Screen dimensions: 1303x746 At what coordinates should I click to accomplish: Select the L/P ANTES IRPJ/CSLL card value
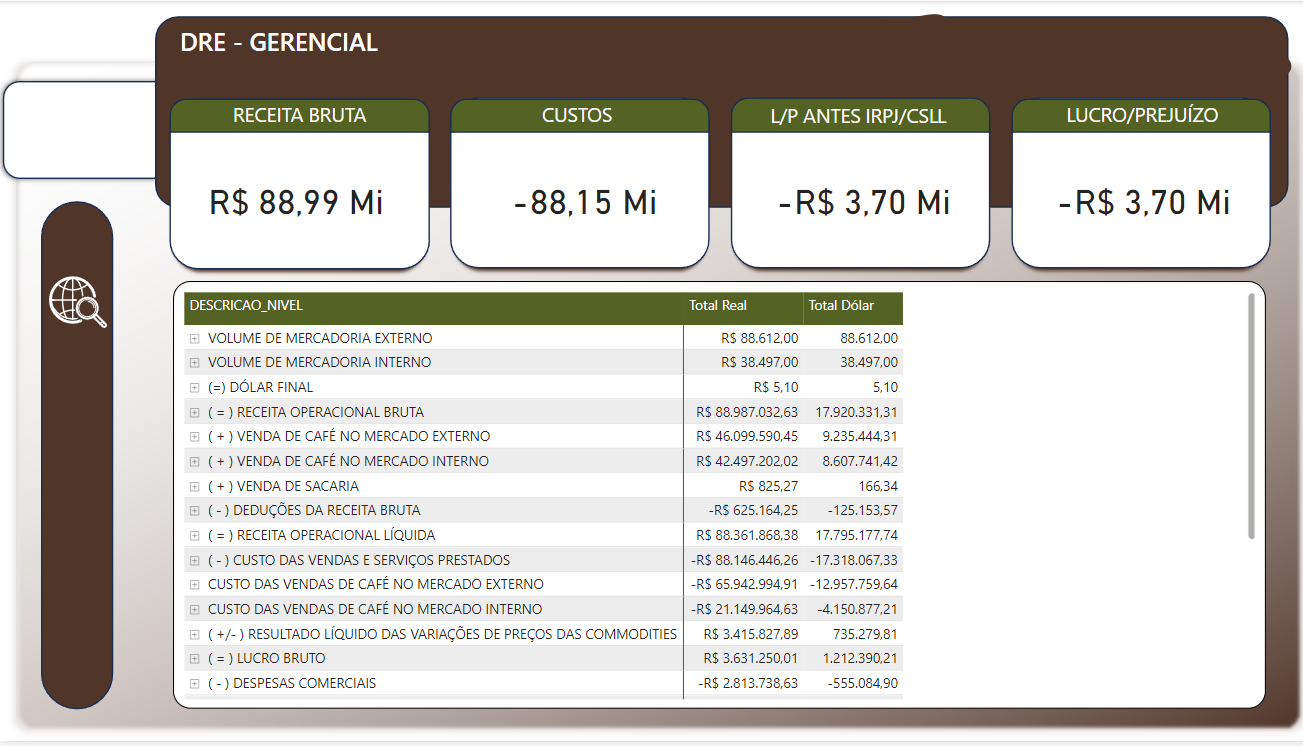tap(864, 203)
